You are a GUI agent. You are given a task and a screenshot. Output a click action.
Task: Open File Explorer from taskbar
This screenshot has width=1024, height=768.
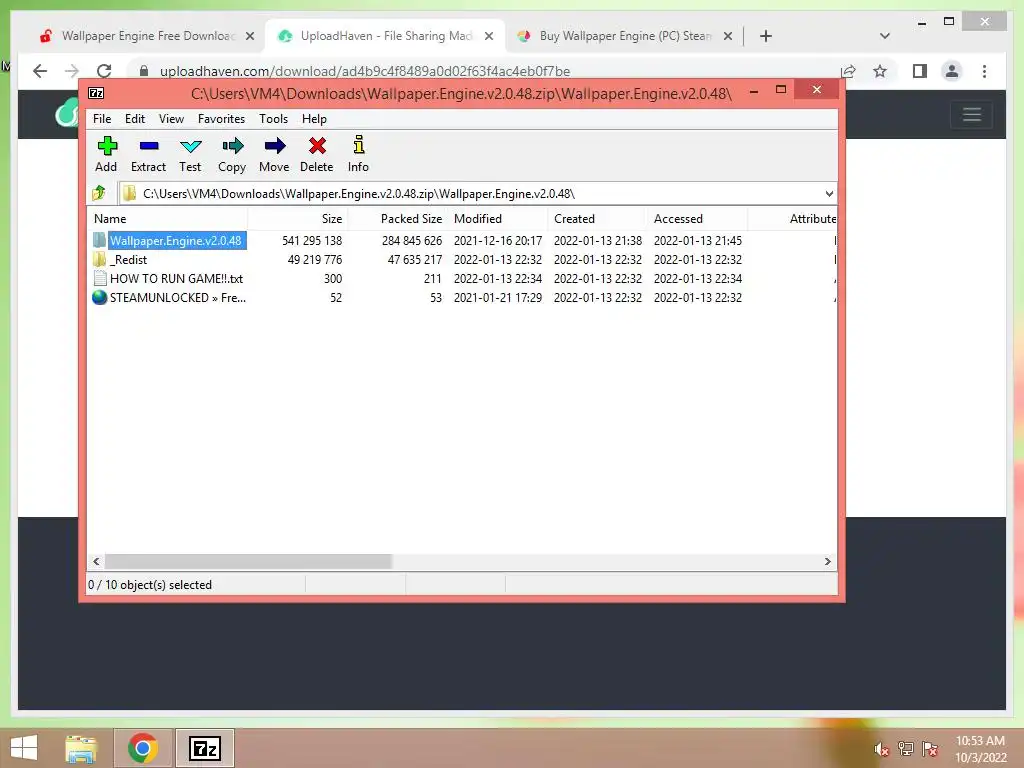[81, 748]
